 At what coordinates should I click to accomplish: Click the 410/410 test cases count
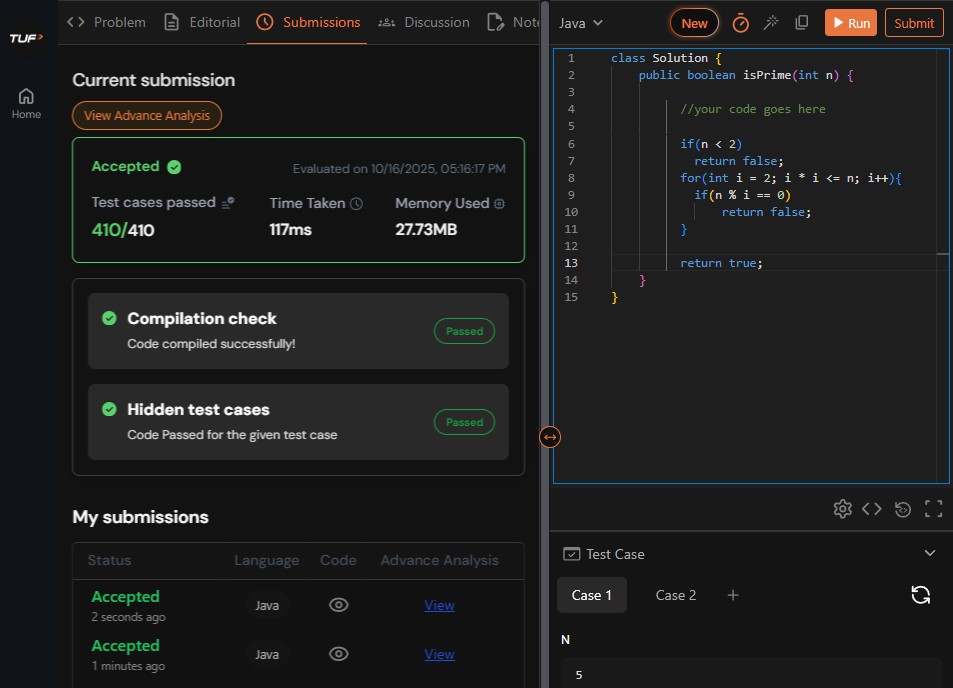123,230
